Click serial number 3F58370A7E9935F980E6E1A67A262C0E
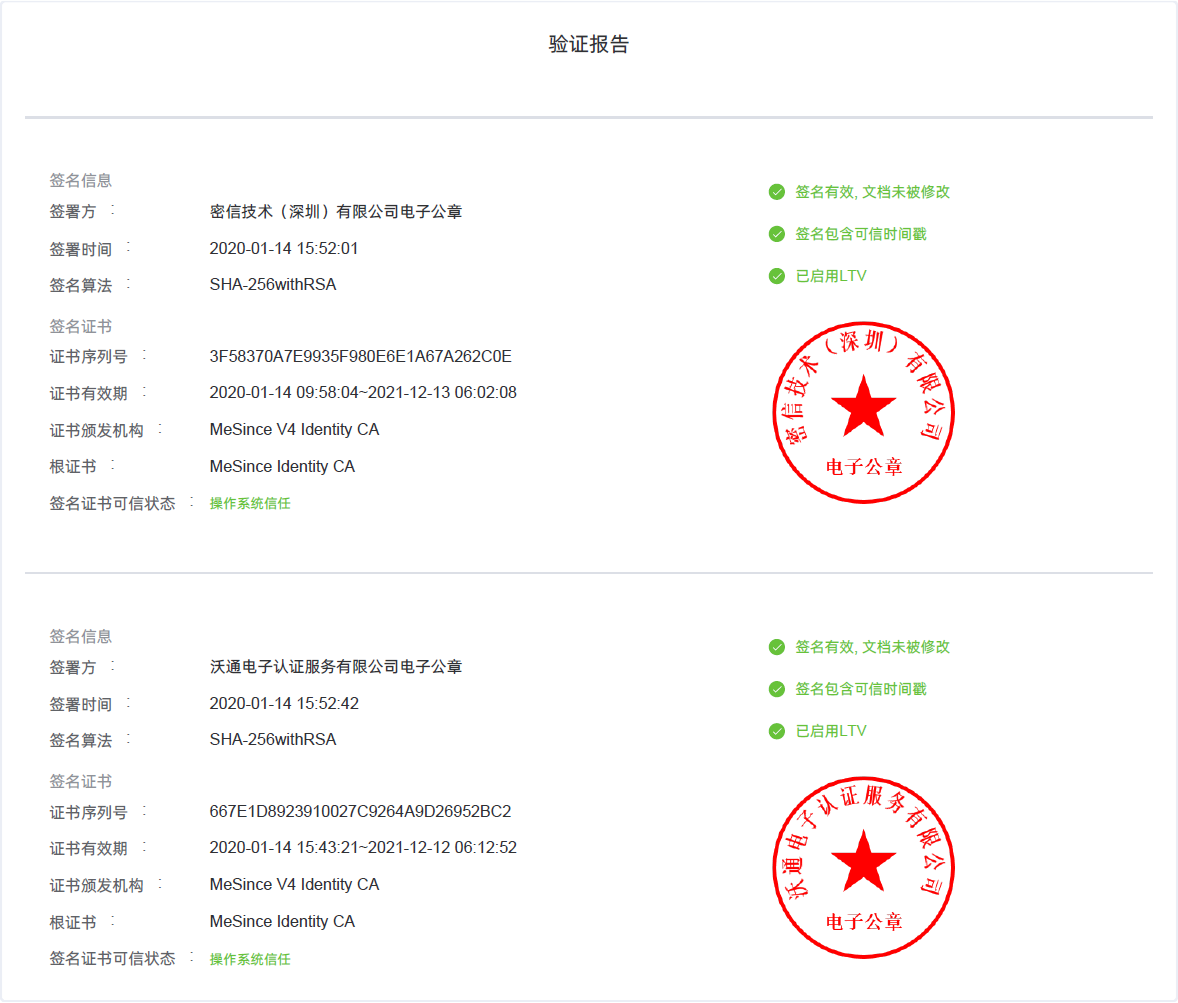The image size is (1178, 1003). 360,357
